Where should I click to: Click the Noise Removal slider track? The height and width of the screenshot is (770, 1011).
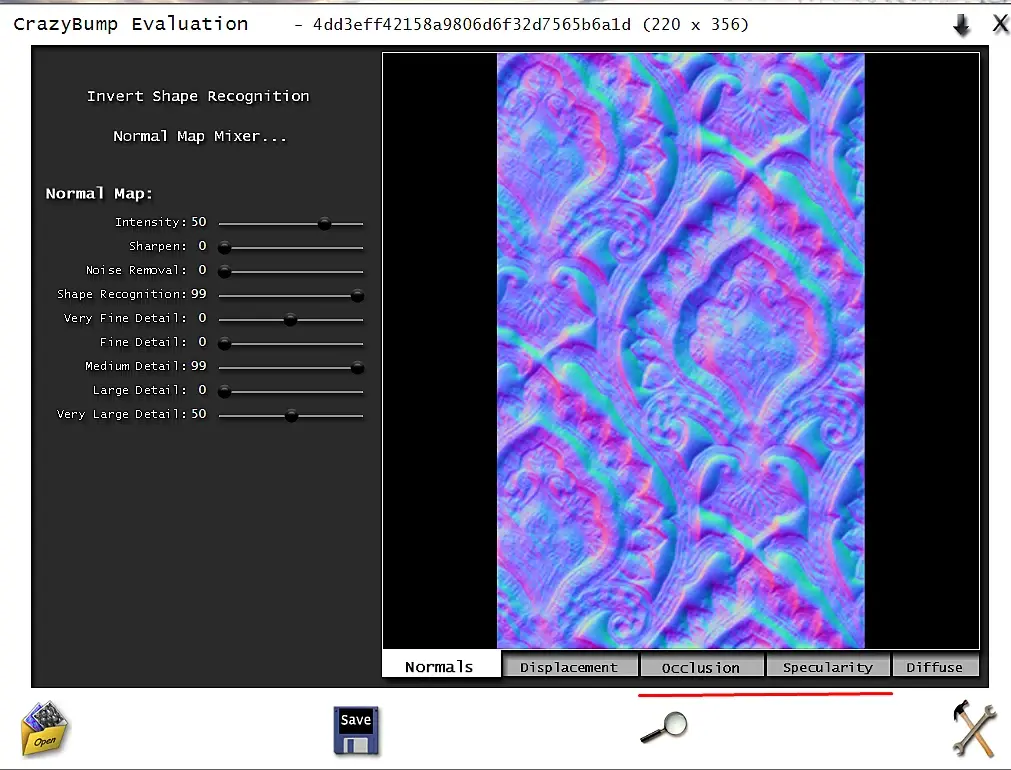click(291, 271)
